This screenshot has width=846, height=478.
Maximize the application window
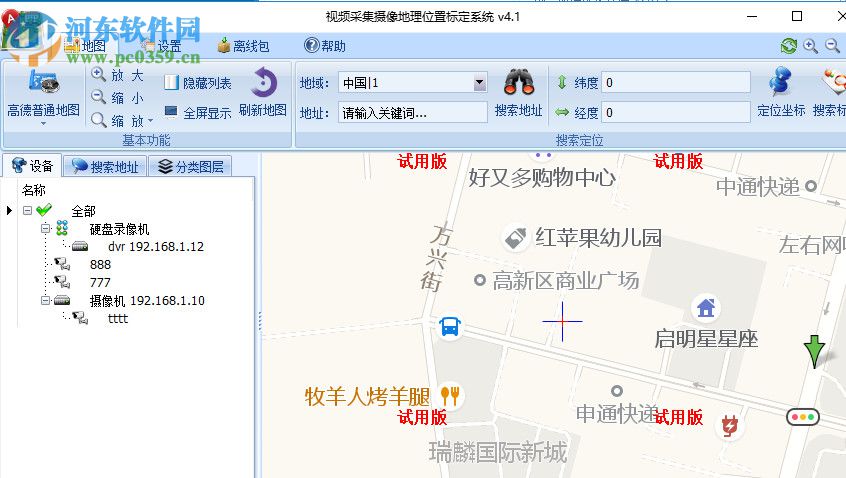[797, 16]
